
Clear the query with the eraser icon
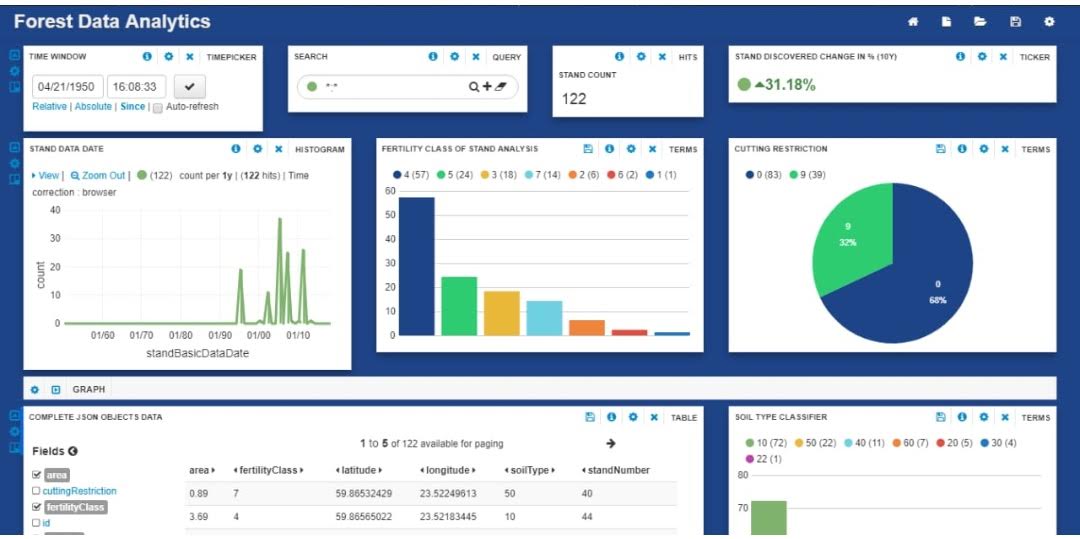[500, 87]
